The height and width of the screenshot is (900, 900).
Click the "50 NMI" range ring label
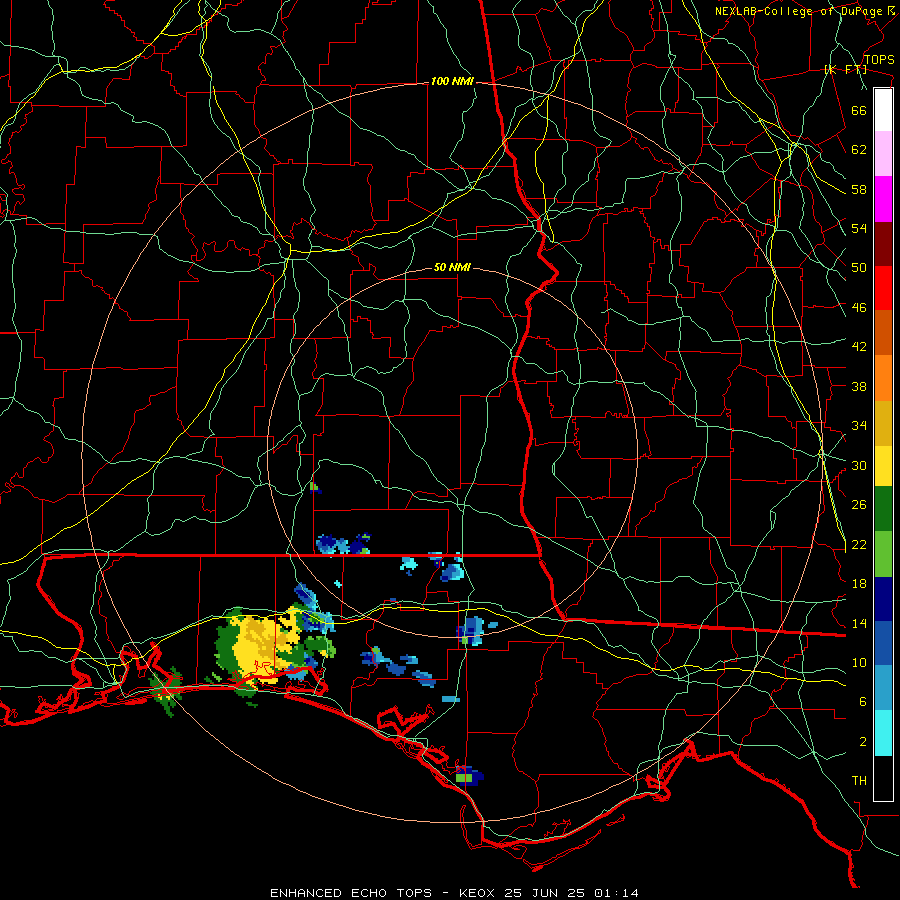tap(452, 267)
